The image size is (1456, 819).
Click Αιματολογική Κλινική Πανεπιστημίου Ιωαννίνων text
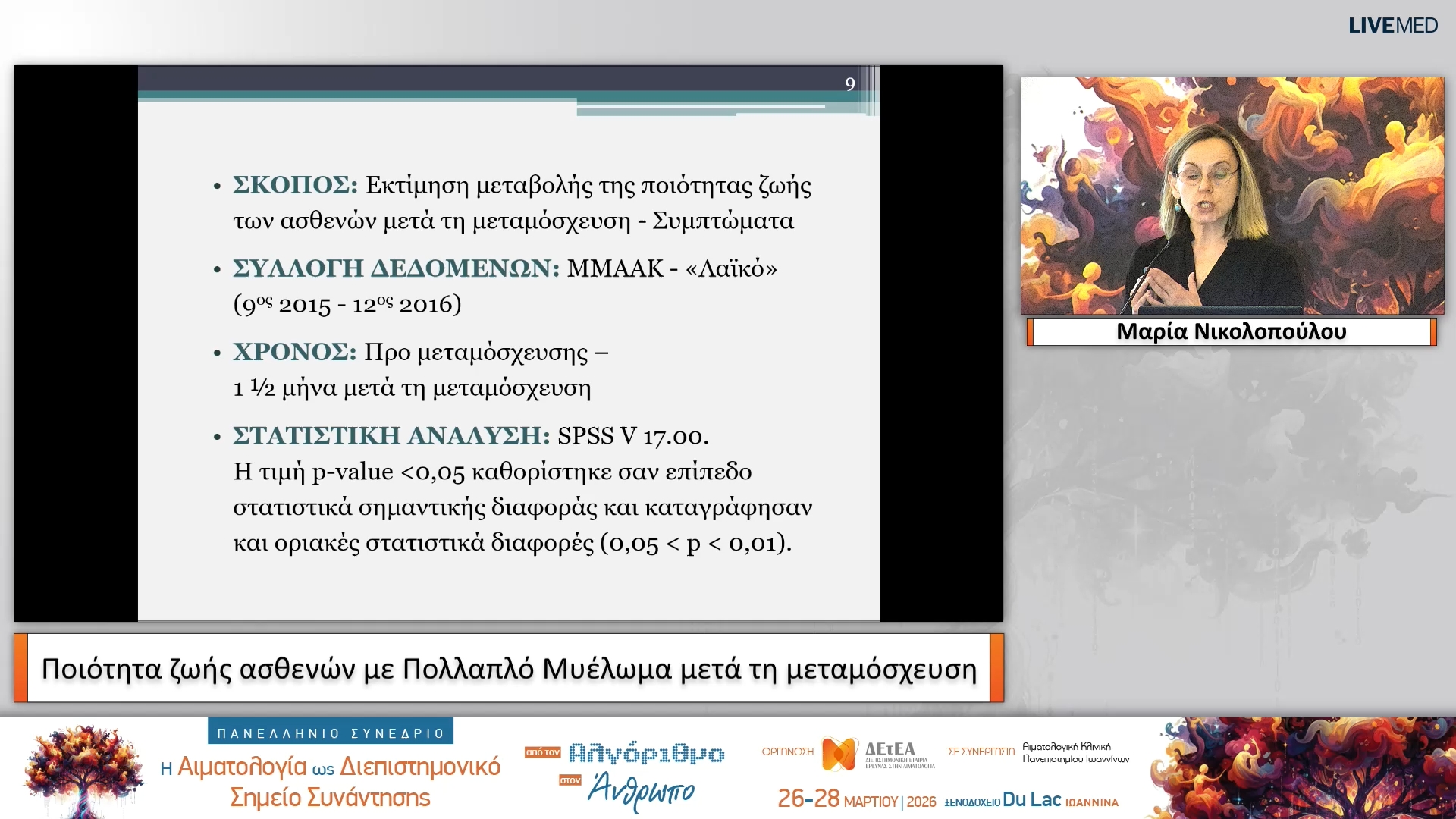[x=1075, y=753]
